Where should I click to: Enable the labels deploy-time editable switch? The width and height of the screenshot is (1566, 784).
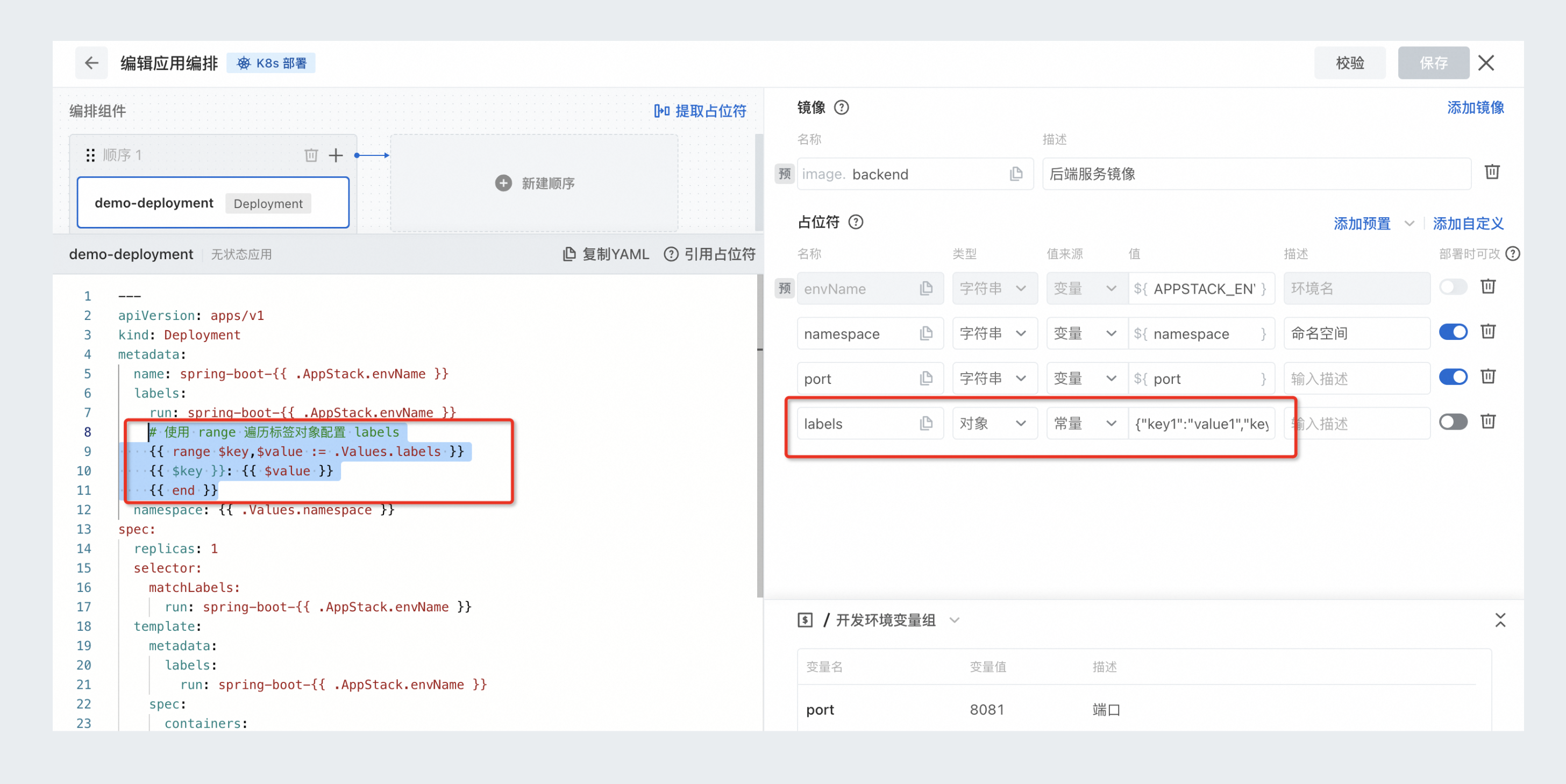1454,422
